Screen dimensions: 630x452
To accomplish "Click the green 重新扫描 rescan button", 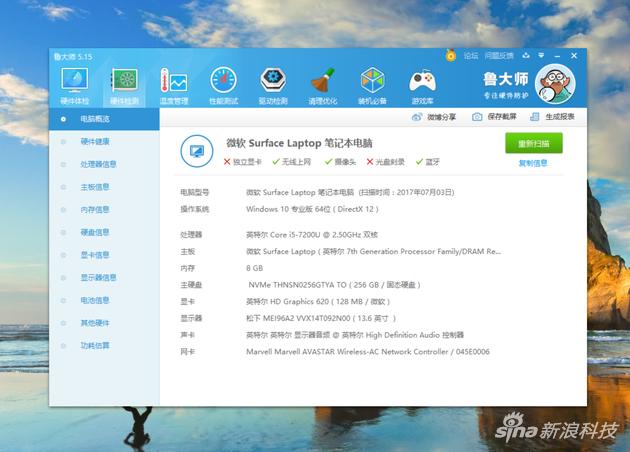I will click(x=534, y=143).
